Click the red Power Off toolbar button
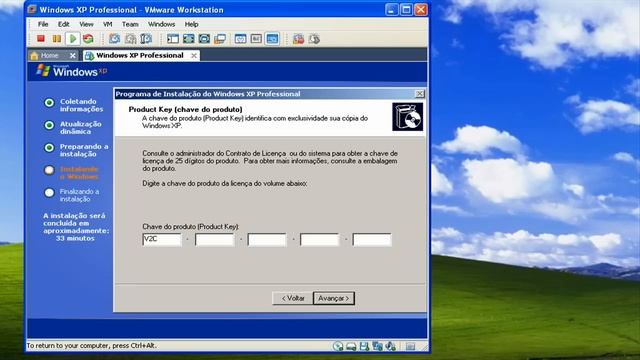This screenshot has height=360, width=640. [x=40, y=39]
